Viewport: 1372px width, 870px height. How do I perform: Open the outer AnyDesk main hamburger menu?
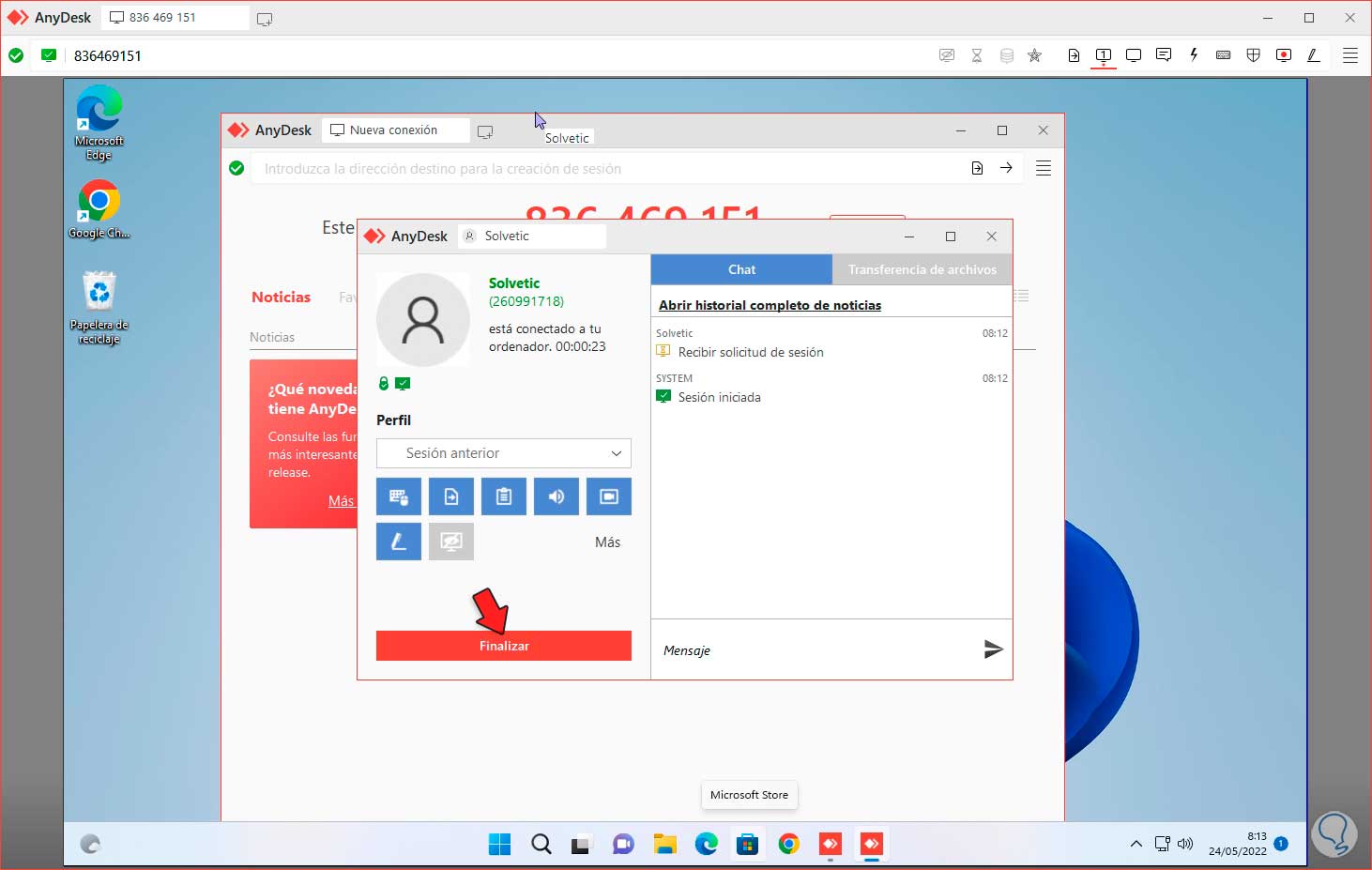coord(1350,55)
